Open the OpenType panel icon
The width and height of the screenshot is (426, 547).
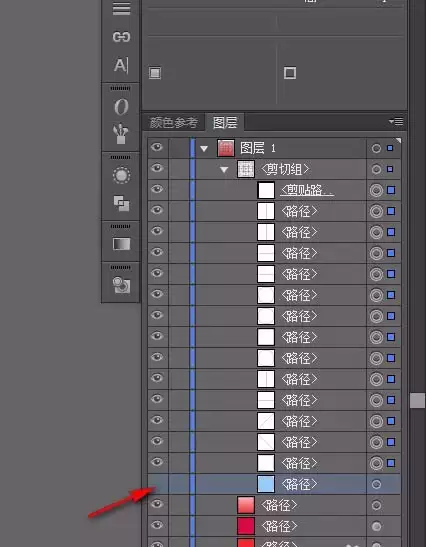[121, 107]
